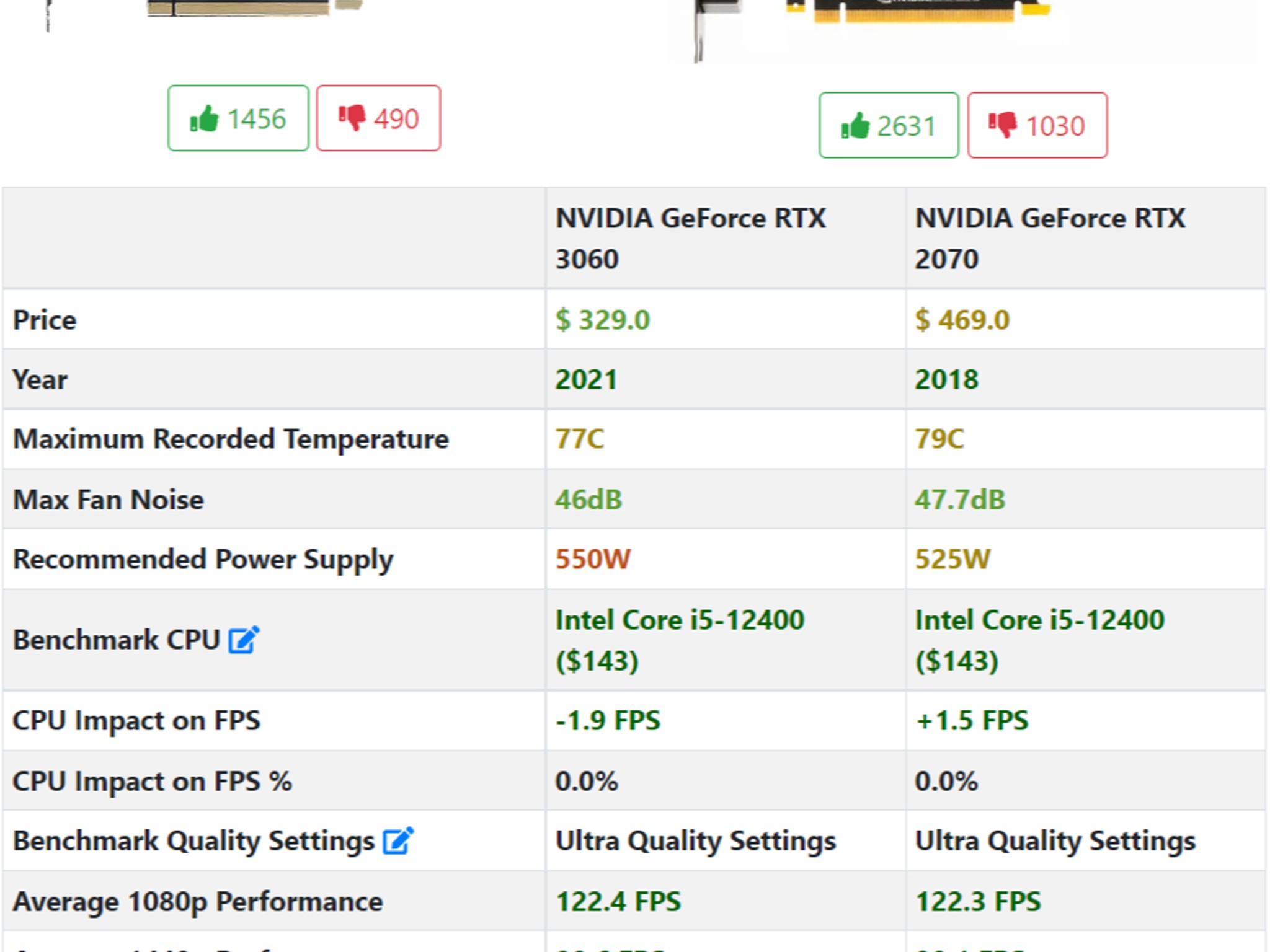Click the $ 469.0 price value
Screen dimensions: 1270x952
point(962,320)
